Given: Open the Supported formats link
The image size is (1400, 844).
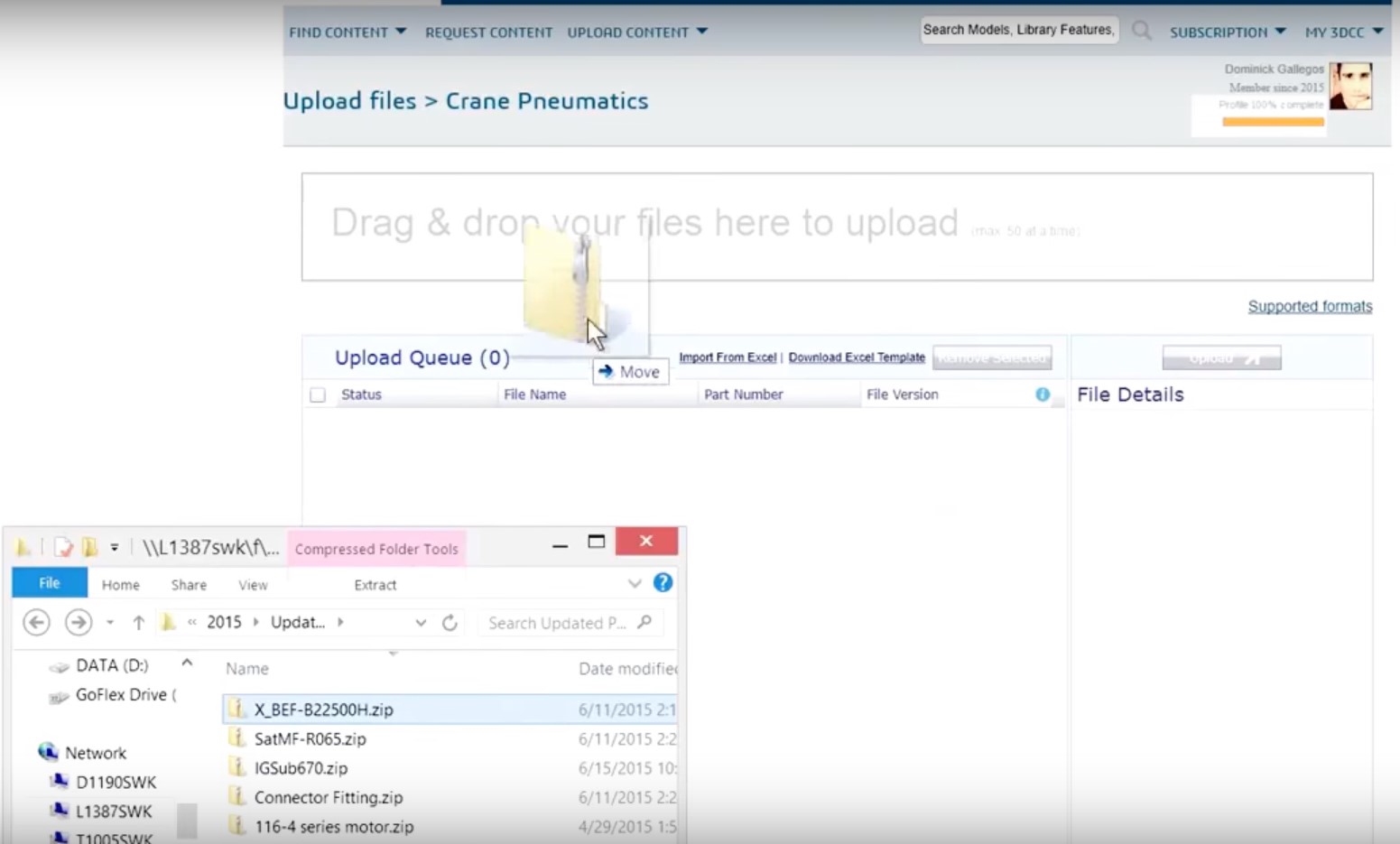Looking at the screenshot, I should pos(1310,306).
